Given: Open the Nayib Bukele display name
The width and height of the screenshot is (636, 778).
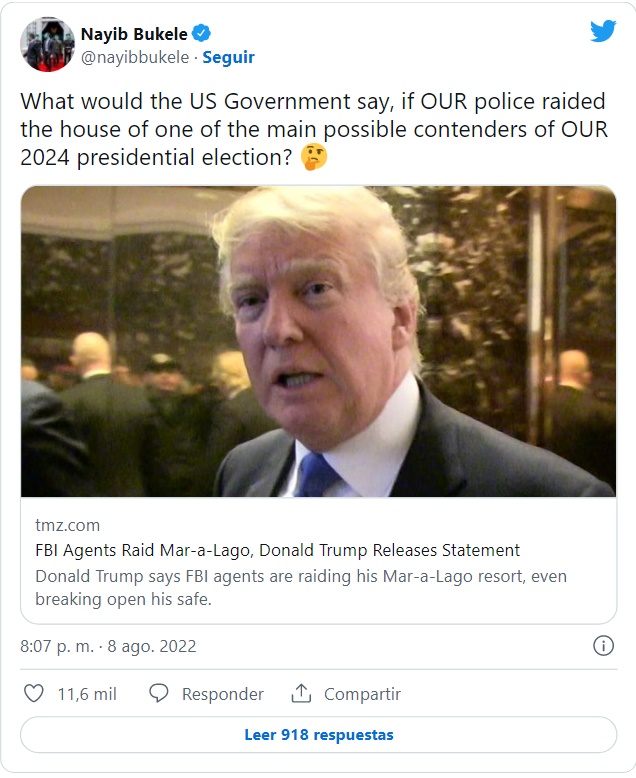Looking at the screenshot, I should 134,34.
